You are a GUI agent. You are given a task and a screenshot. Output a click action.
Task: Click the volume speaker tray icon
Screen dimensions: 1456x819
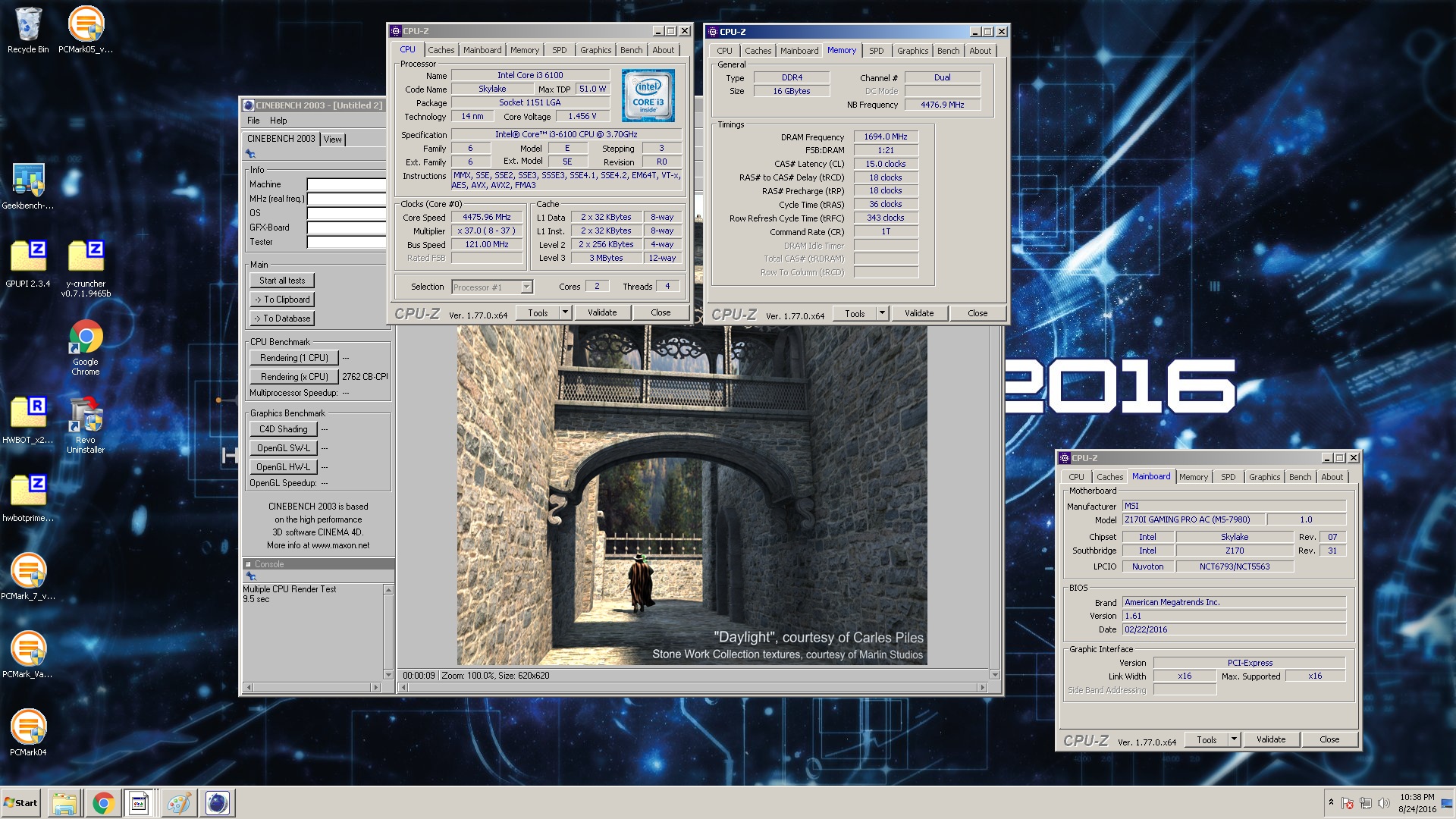point(1383,803)
